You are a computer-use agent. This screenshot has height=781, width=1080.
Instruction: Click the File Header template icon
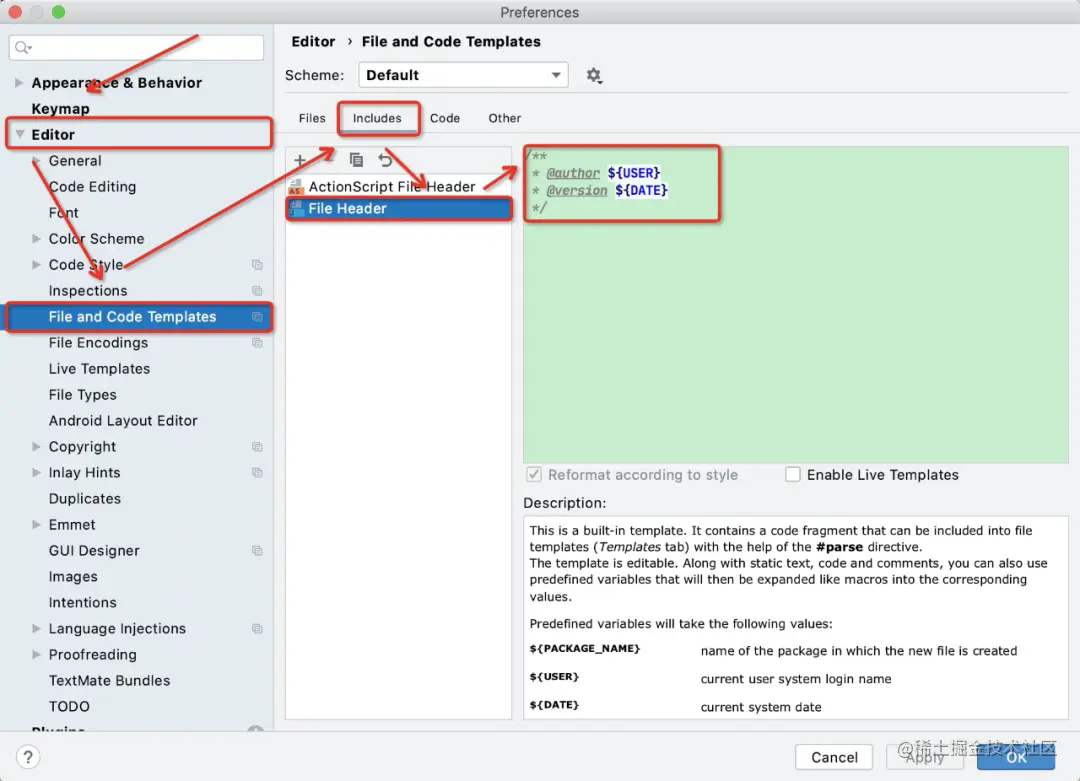point(297,208)
